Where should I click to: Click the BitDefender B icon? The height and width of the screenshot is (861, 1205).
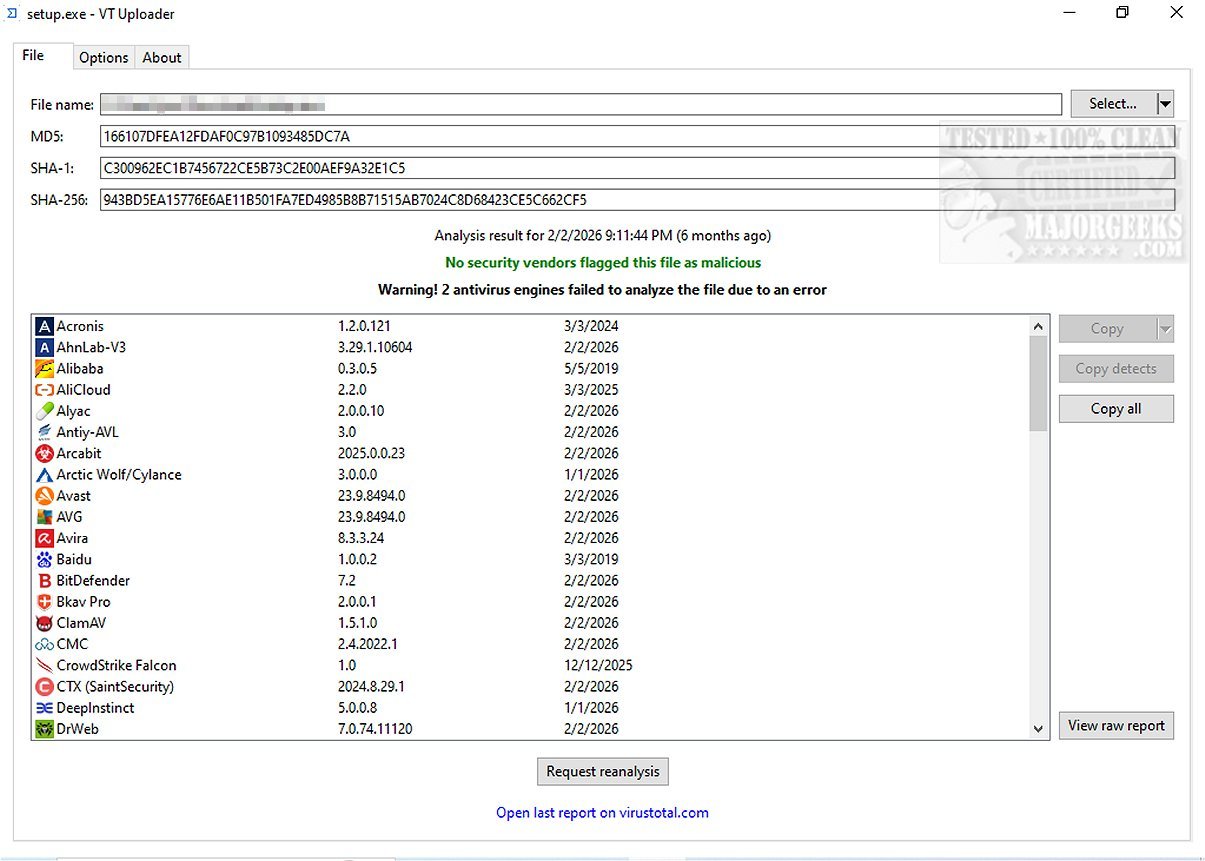tap(44, 581)
